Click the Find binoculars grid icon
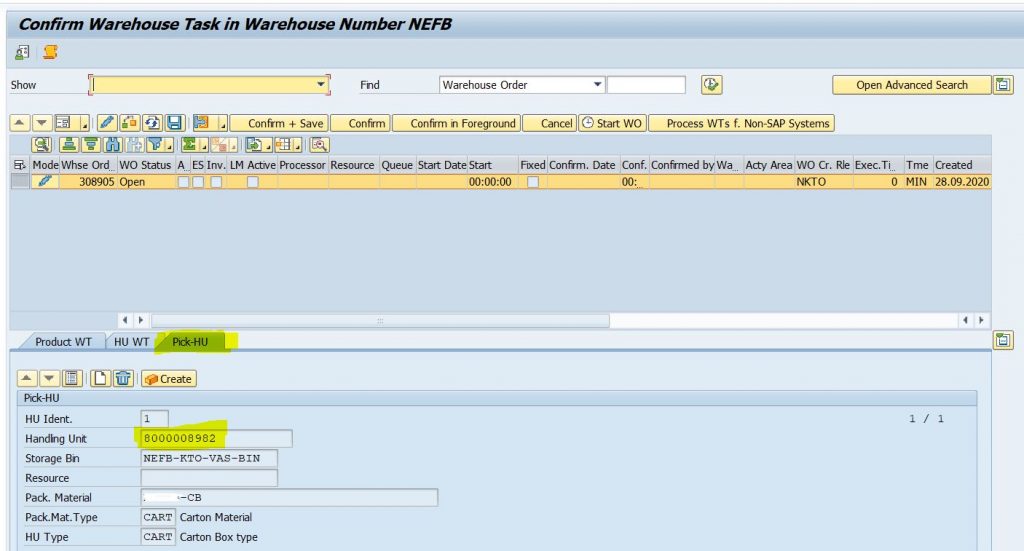The width and height of the screenshot is (1024, 551). tap(113, 145)
